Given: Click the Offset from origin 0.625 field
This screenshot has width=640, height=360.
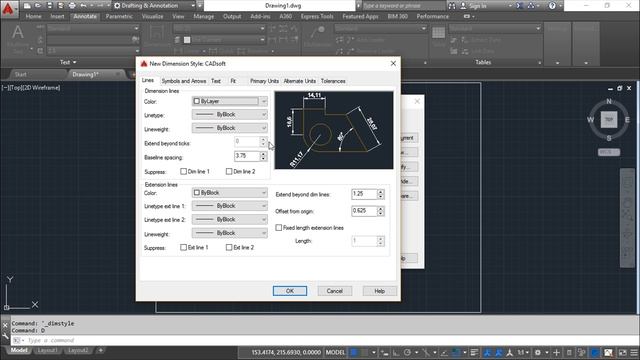Looking at the screenshot, I should 364,211.
